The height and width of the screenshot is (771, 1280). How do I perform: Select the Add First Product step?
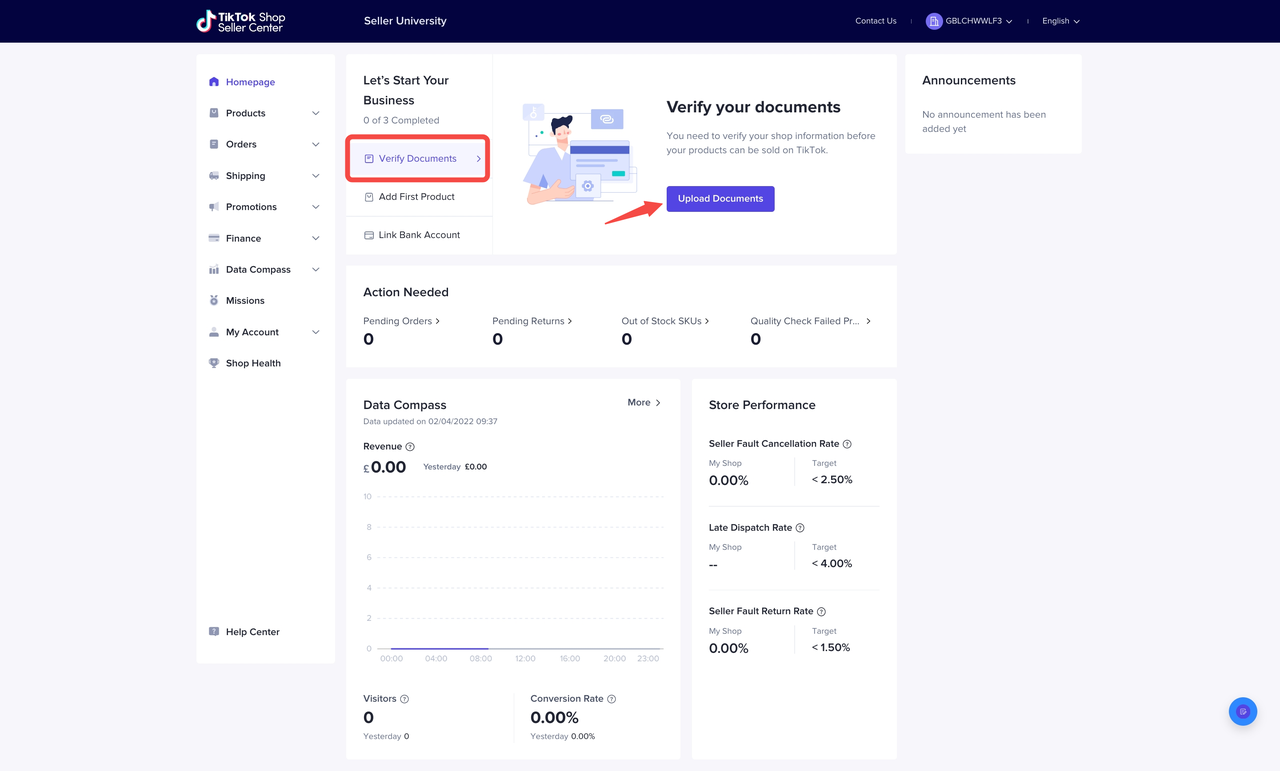point(410,196)
